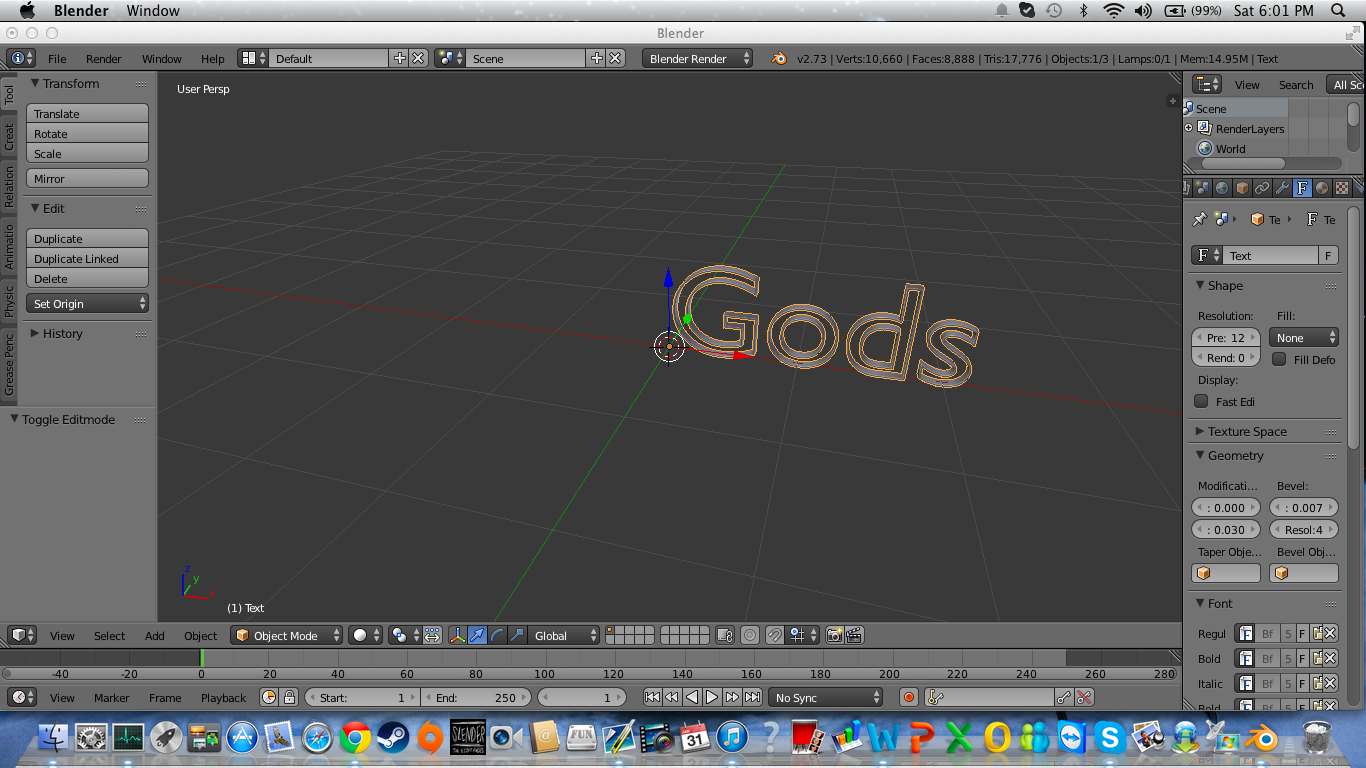Viewport: 1366px width, 768px height.
Task: Open the Constraints chain-link tab
Action: 1262,188
